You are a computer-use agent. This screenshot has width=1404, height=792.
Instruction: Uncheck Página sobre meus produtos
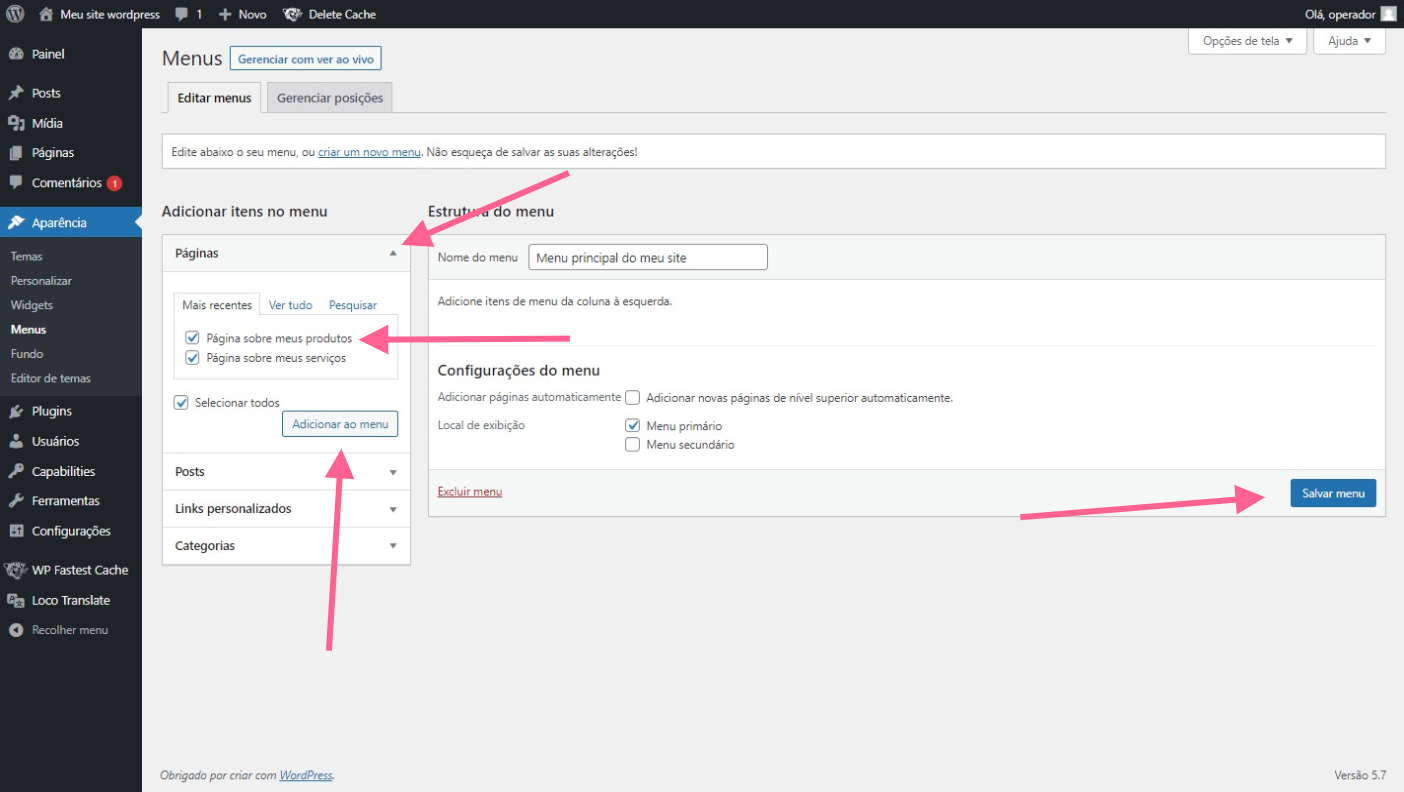(193, 338)
